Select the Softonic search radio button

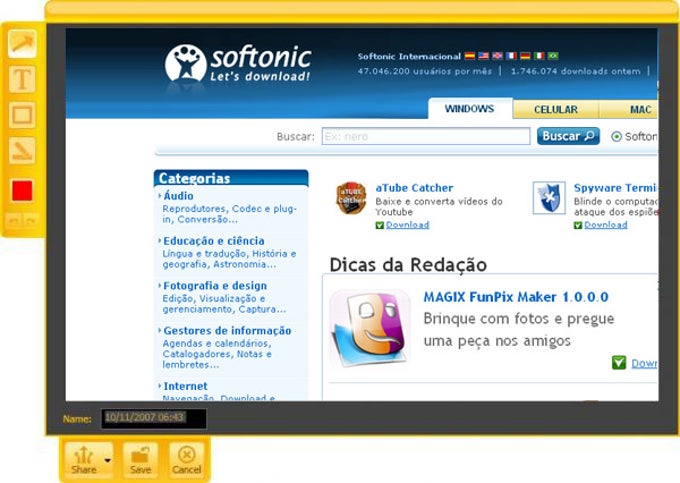pos(616,137)
